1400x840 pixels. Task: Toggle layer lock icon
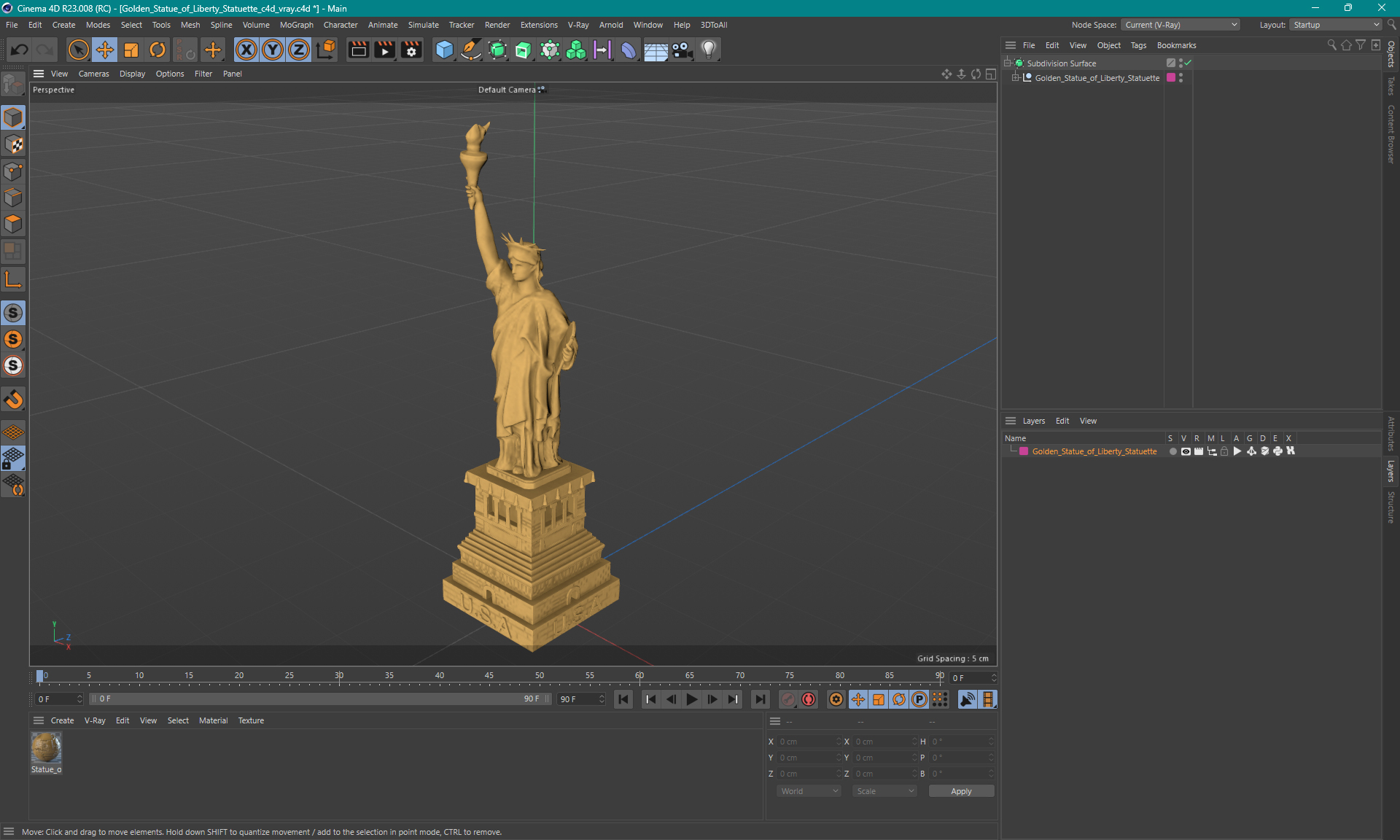(1224, 451)
